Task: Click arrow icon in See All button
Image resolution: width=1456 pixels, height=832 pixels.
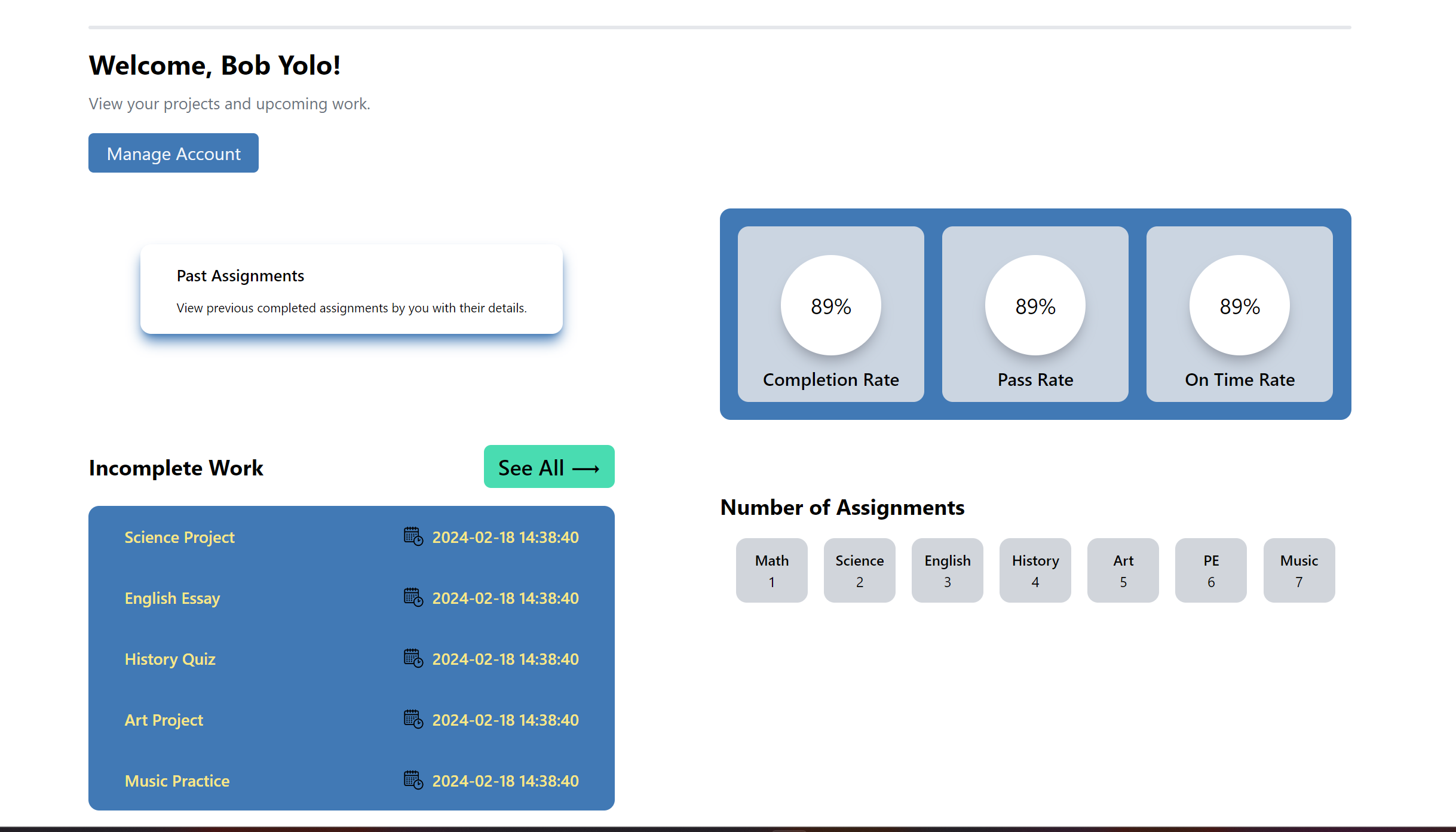Action: pos(586,469)
